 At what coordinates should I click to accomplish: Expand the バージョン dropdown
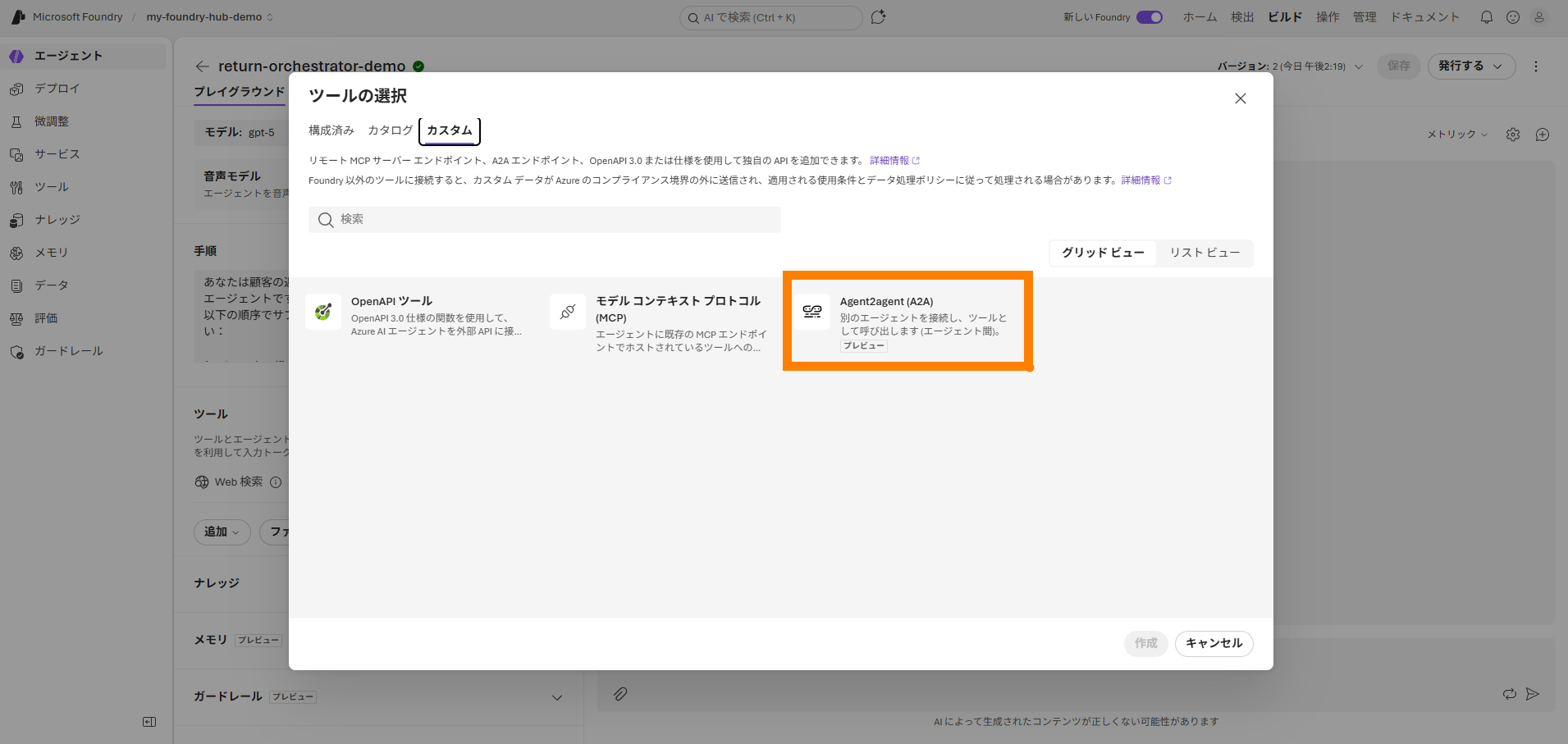[1290, 66]
